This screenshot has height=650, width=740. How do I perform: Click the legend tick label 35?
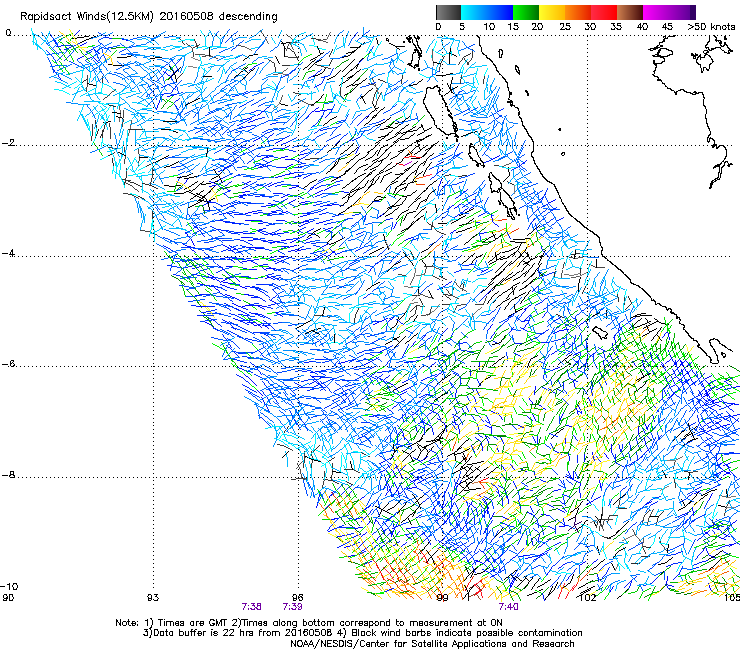[616, 27]
